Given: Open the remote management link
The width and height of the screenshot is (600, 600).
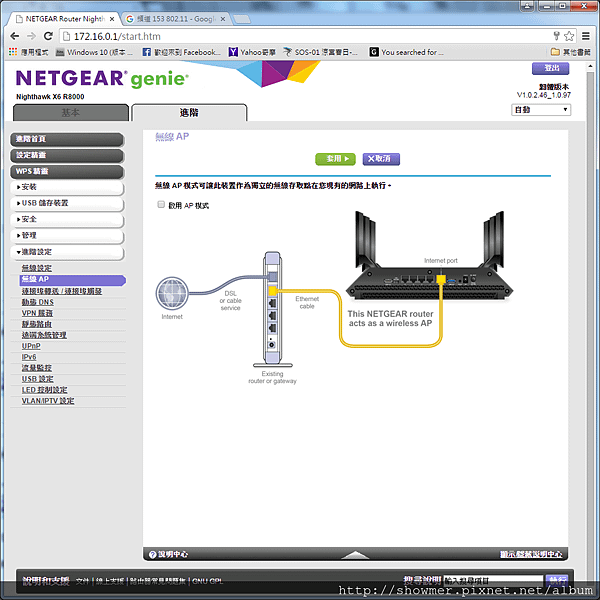Looking at the screenshot, I should pyautogui.click(x=44, y=335).
